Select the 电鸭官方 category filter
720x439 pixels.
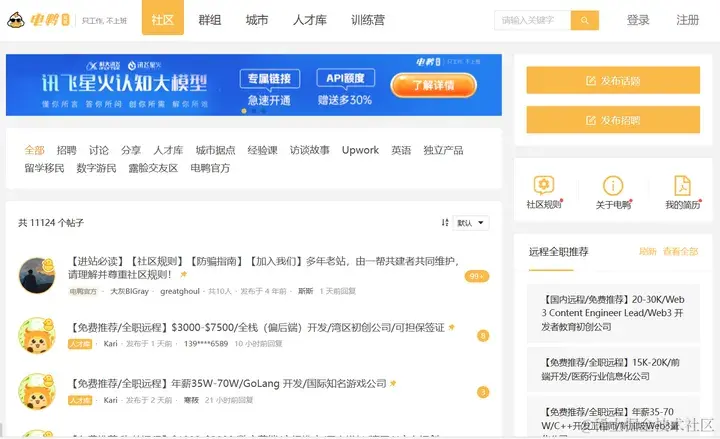tap(210, 168)
